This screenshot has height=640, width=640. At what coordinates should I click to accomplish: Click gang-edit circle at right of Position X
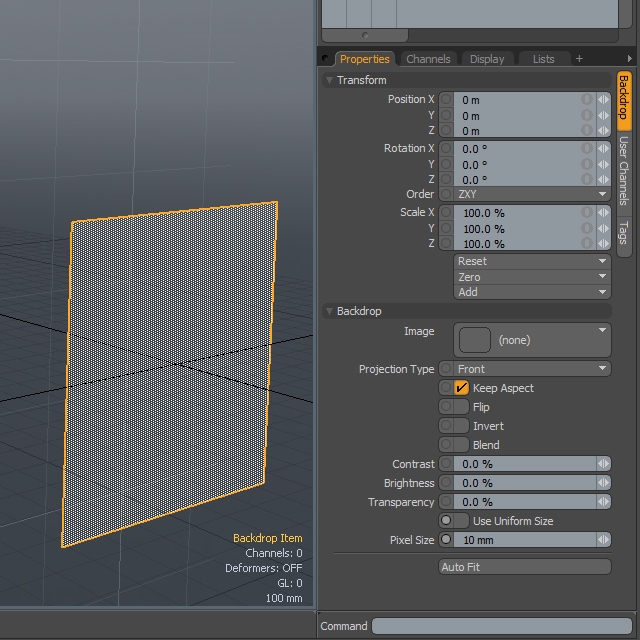tap(587, 99)
